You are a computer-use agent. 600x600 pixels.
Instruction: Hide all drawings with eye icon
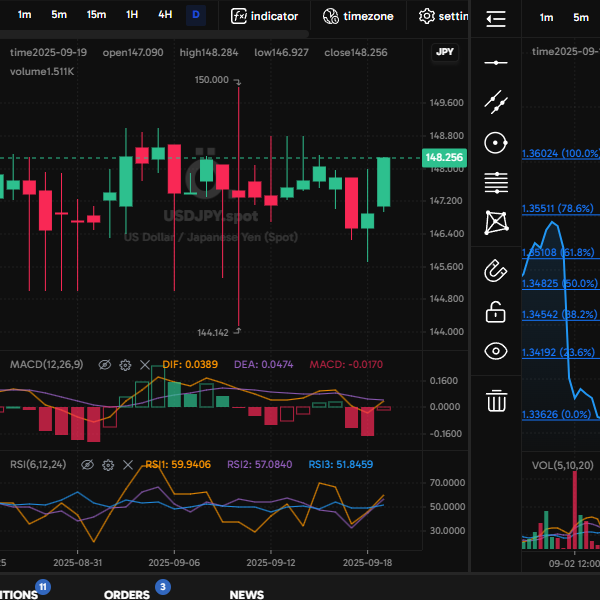(x=495, y=351)
